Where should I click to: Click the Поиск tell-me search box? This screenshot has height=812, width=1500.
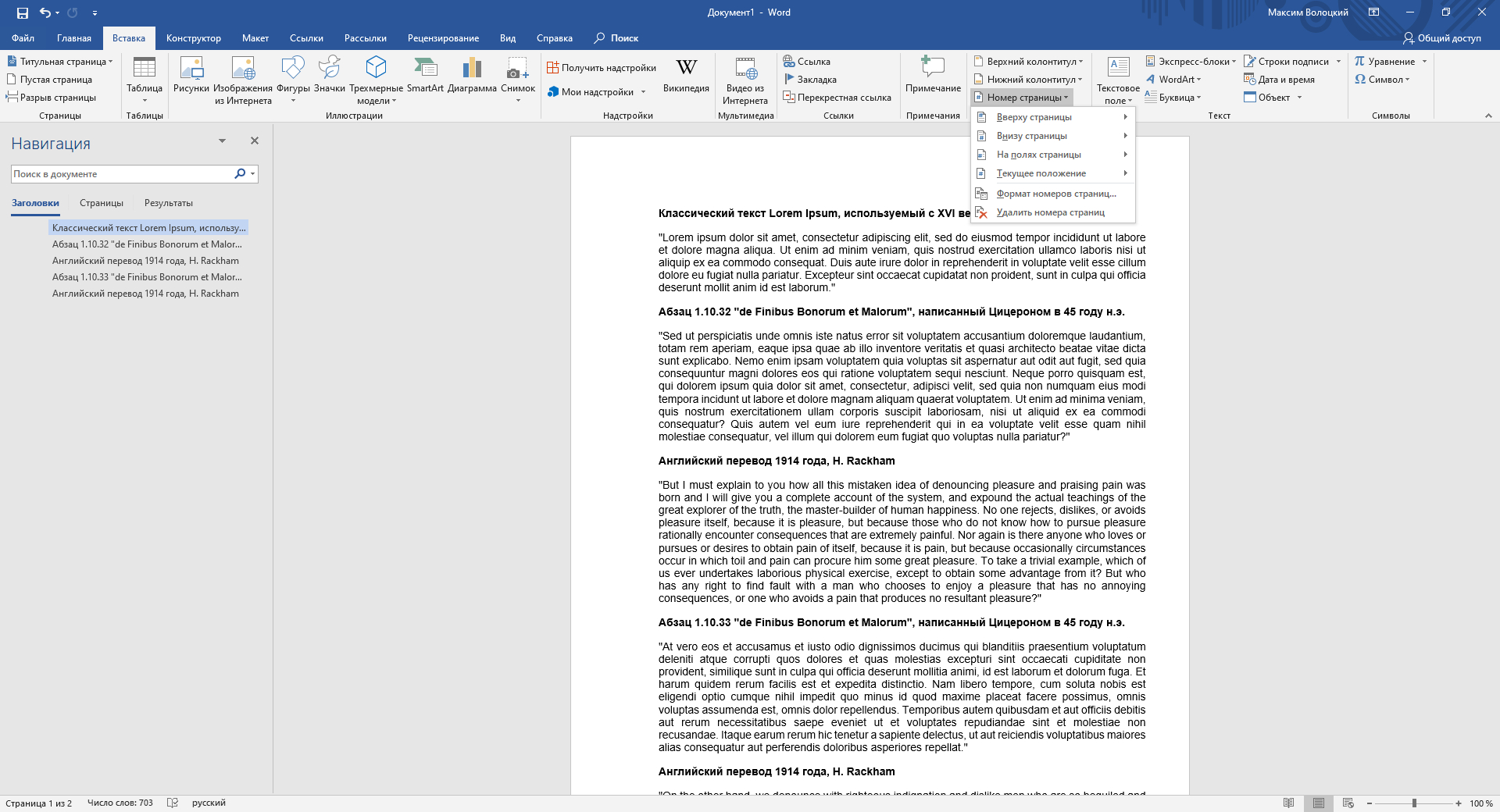click(616, 38)
